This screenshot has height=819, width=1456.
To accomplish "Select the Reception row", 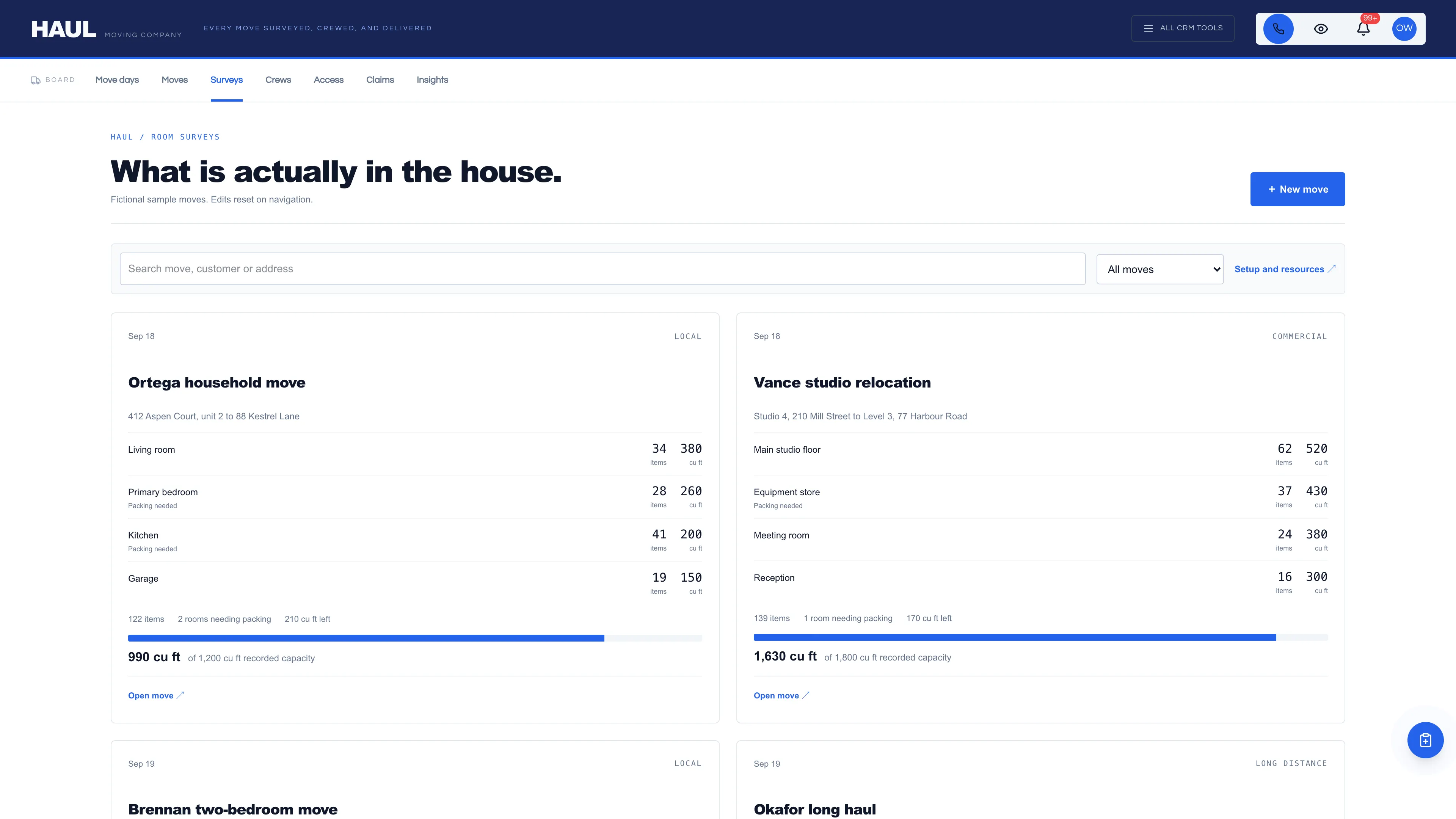I will [1040, 583].
